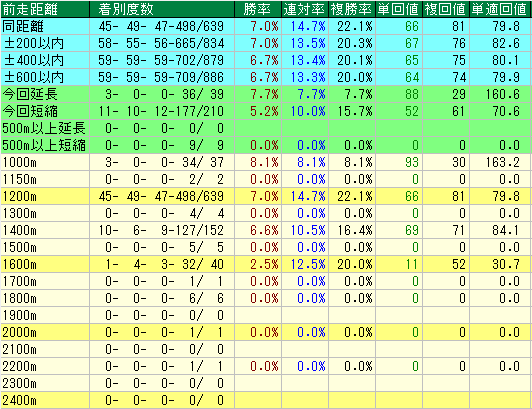Click the 複回値 column header
Image resolution: width=532 pixels, height=409 pixels.
(x=445, y=9)
